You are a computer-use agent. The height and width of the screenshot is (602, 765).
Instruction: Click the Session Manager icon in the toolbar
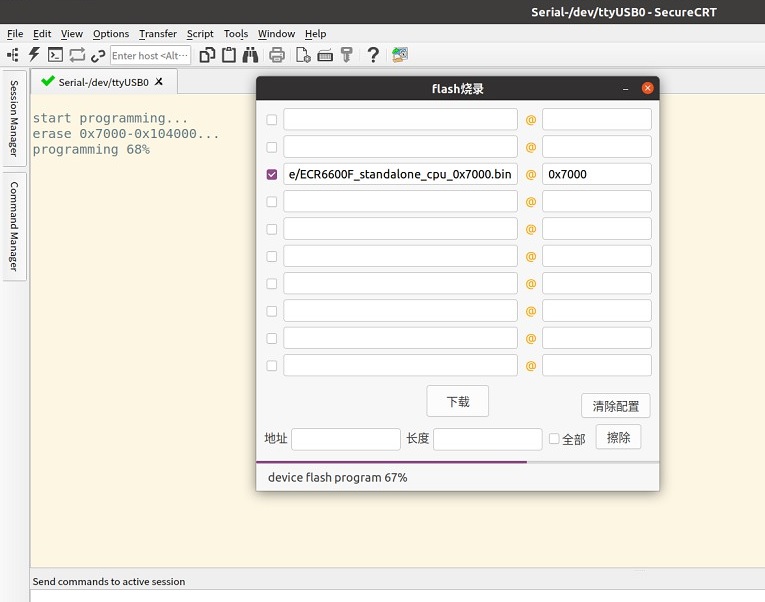(13, 55)
